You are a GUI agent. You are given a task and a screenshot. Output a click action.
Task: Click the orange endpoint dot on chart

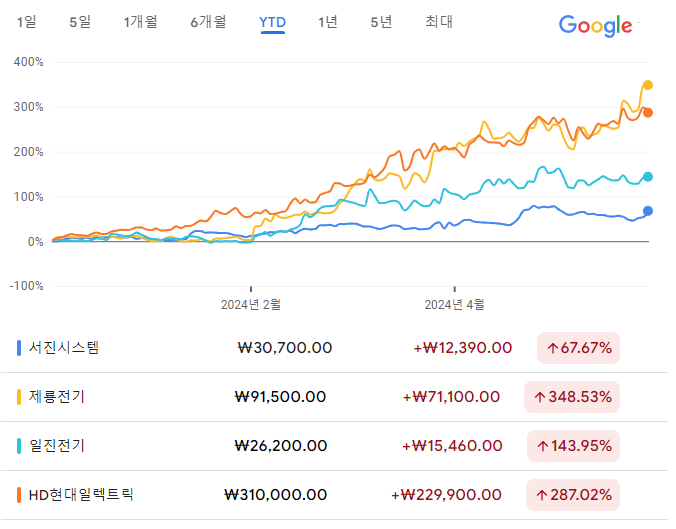click(648, 113)
